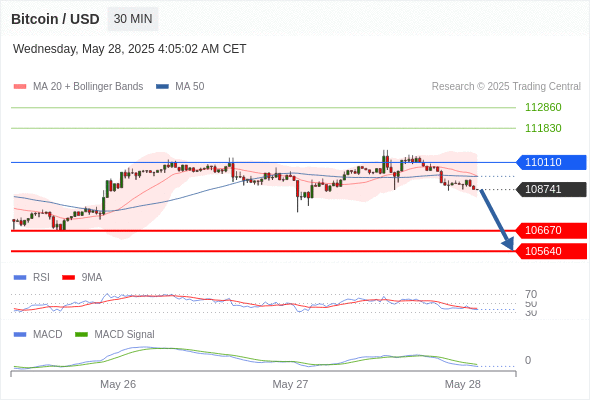
Task: Click the dark blue MA 50 legend swatch
Action: tap(162, 87)
